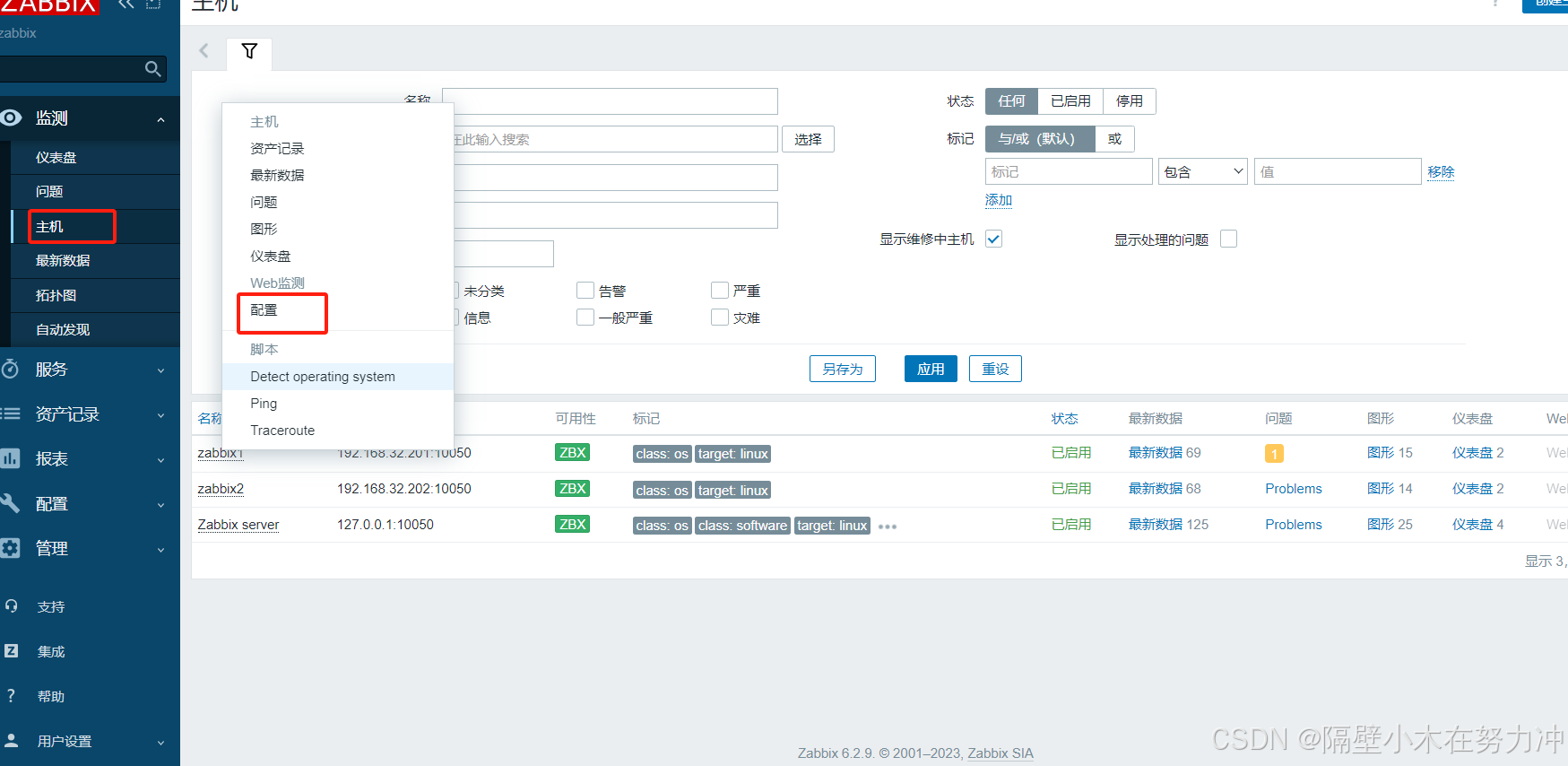Image resolution: width=1568 pixels, height=766 pixels.
Task: Choose 资产记录 in the host context menu
Action: coord(338,149)
